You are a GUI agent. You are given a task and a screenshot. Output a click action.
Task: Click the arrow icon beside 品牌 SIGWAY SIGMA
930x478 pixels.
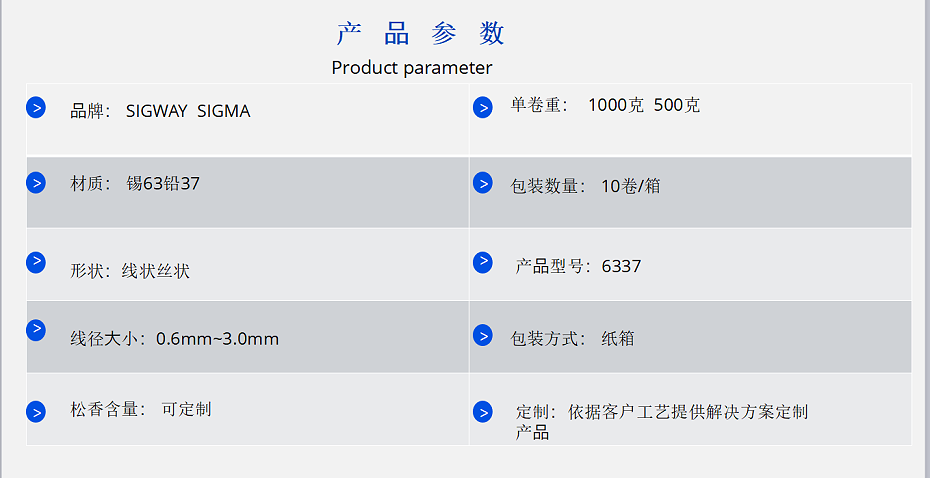tap(36, 107)
